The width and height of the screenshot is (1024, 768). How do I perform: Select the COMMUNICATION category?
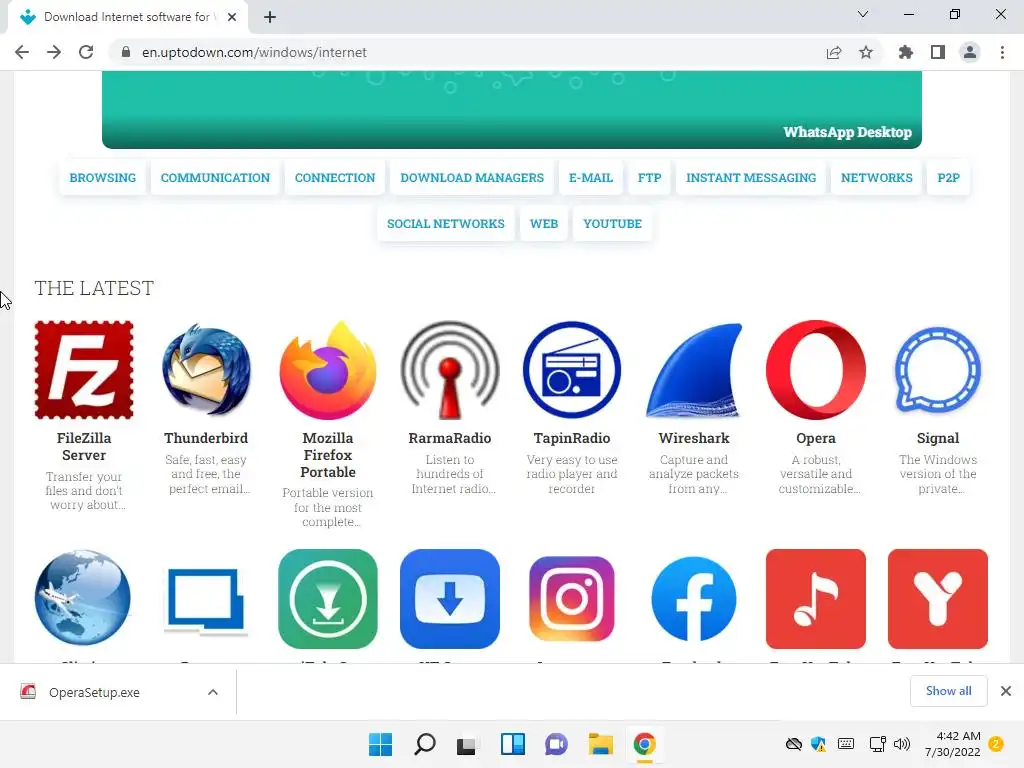(x=215, y=178)
